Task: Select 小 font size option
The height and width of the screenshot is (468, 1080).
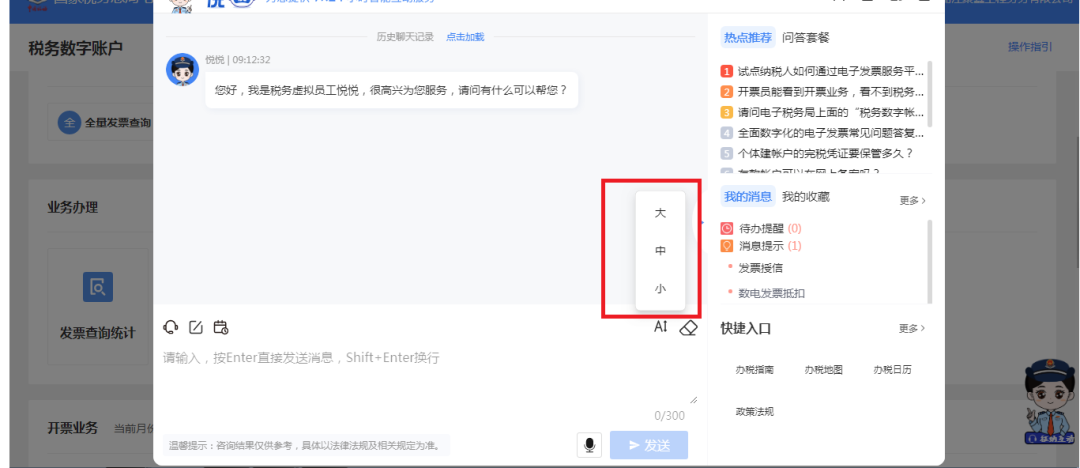Action: pyautogui.click(x=660, y=288)
